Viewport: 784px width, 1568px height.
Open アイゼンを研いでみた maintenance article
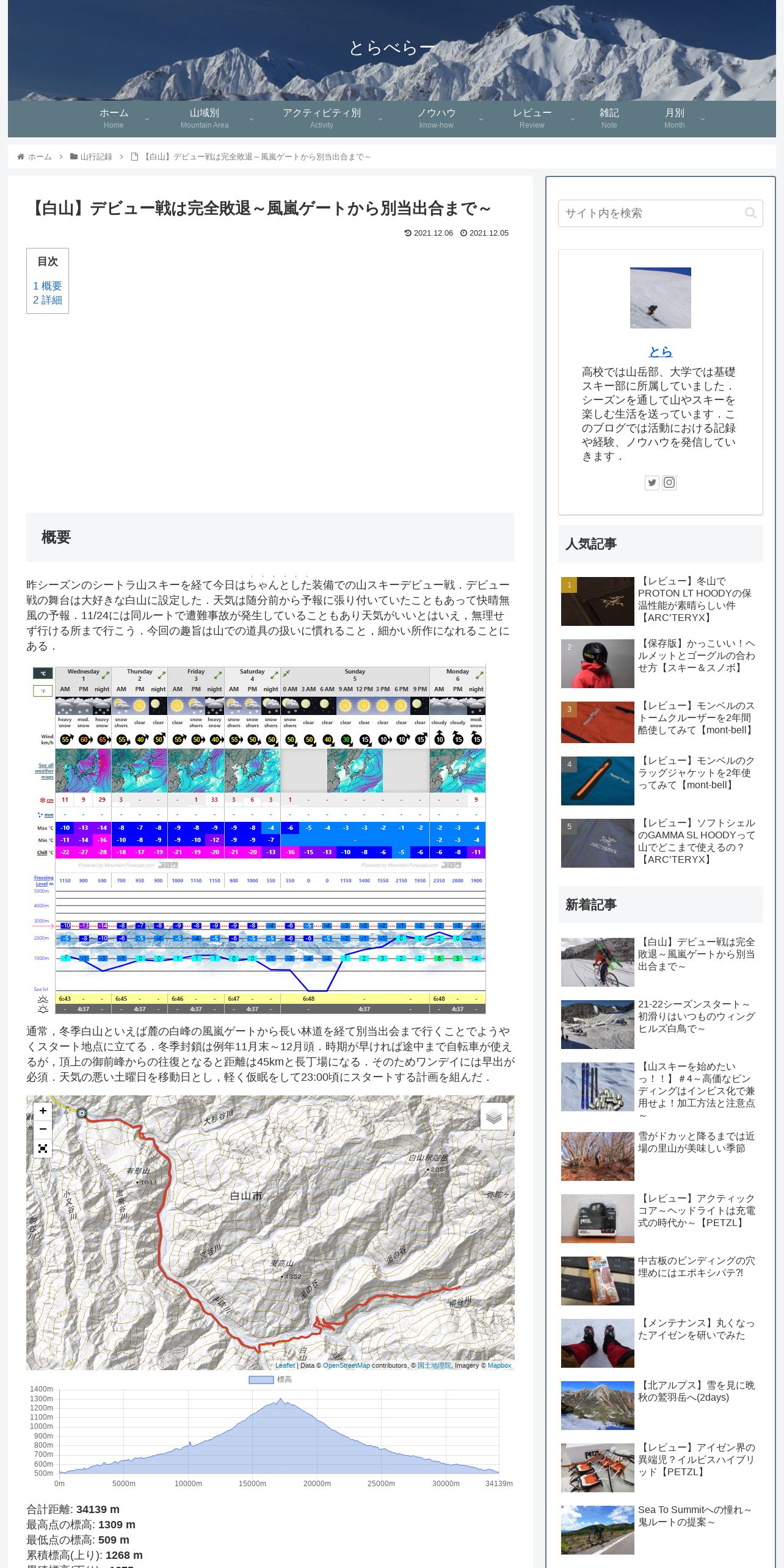tap(661, 1343)
